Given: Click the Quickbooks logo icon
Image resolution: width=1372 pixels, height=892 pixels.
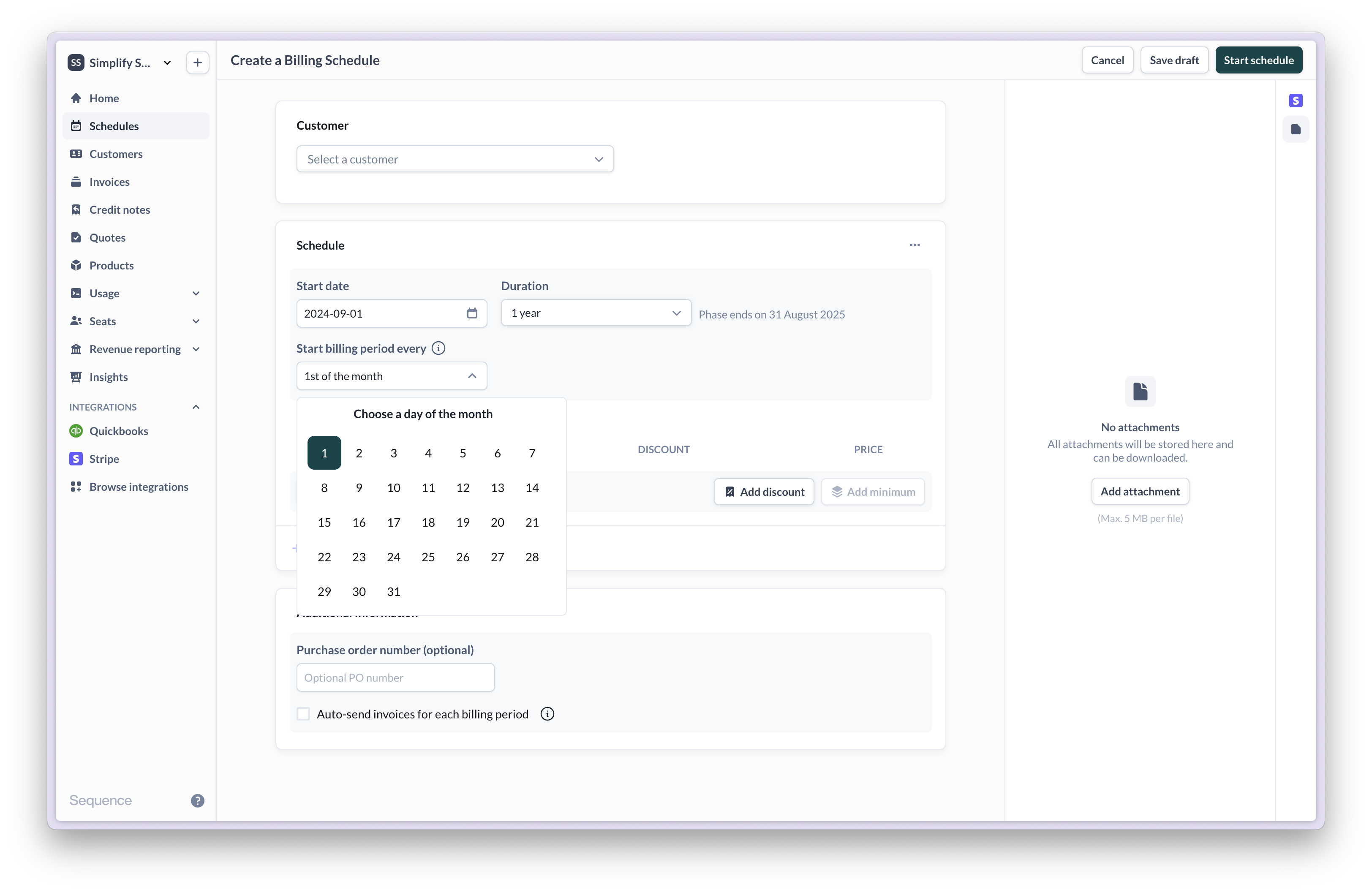Looking at the screenshot, I should [76, 431].
